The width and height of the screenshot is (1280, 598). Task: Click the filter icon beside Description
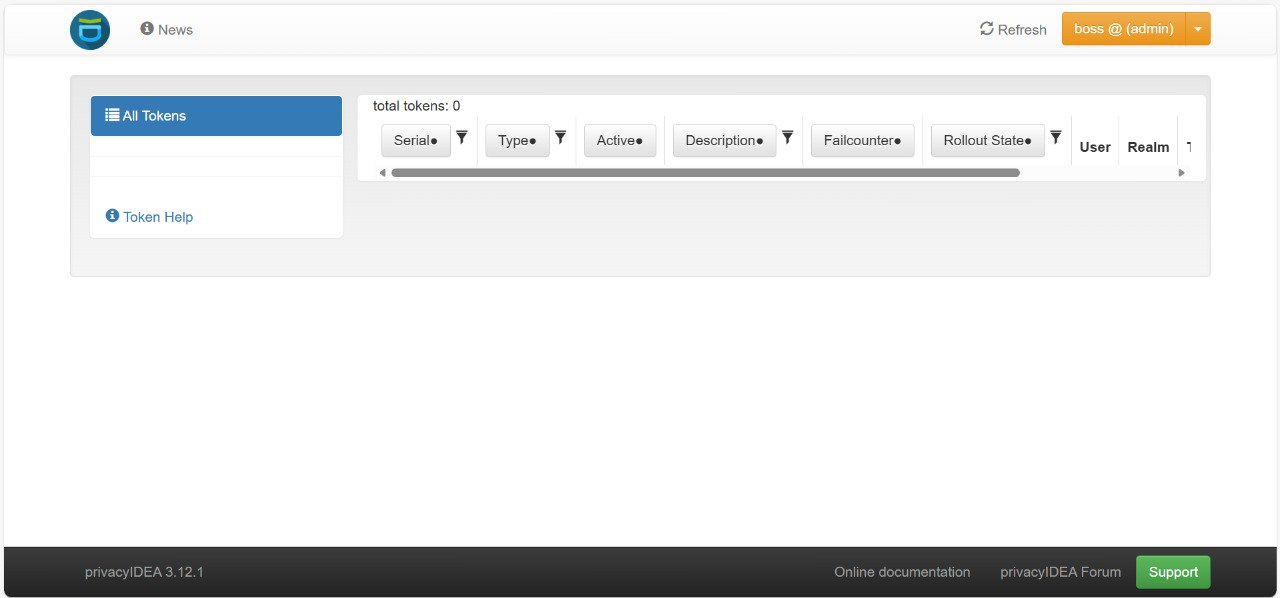[787, 138]
